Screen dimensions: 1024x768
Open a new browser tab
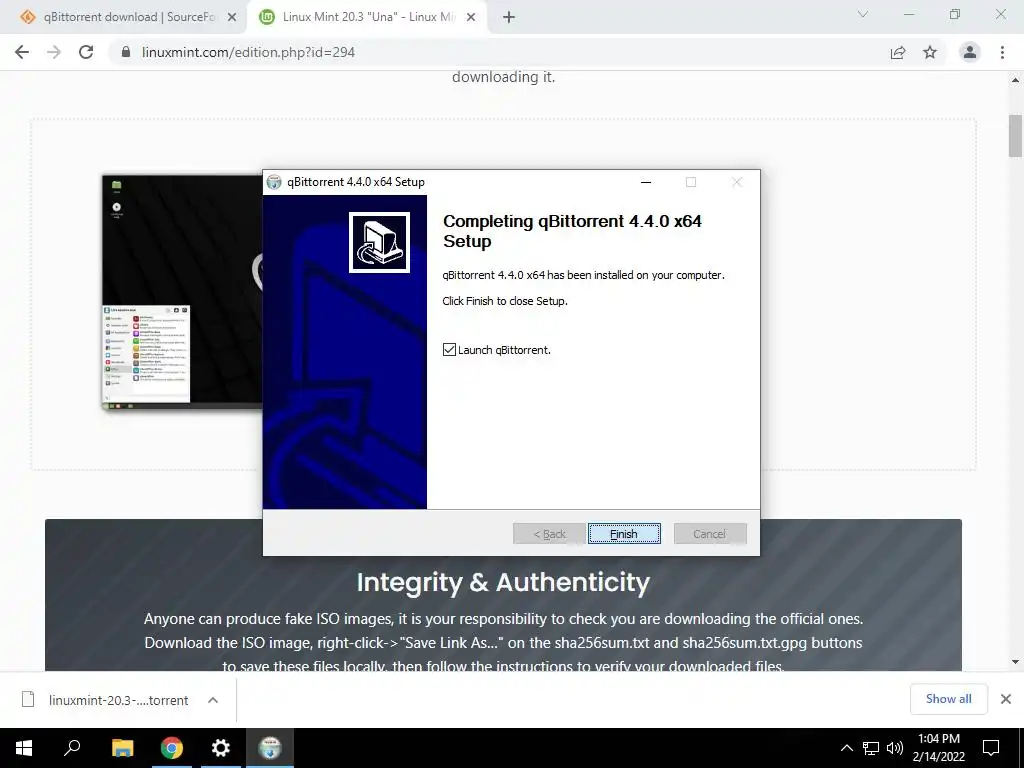(509, 18)
